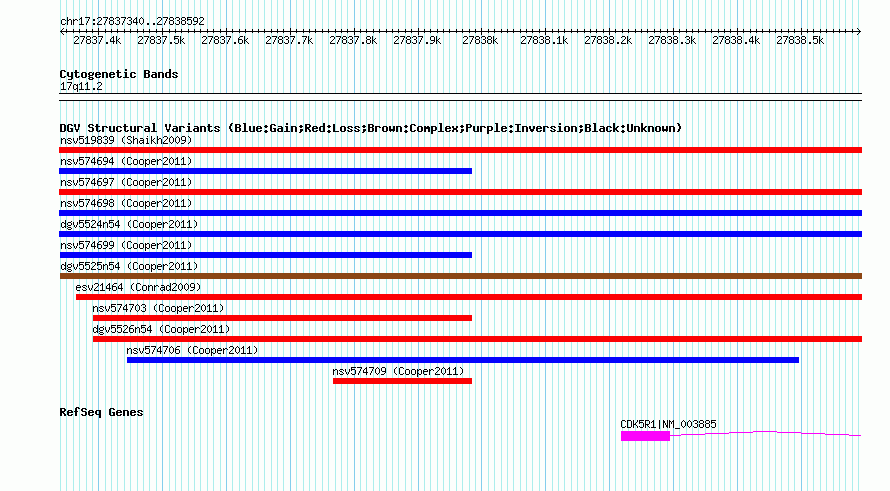Click the blue nsv574694 gain bar
890x491 pixels.
click(266, 171)
